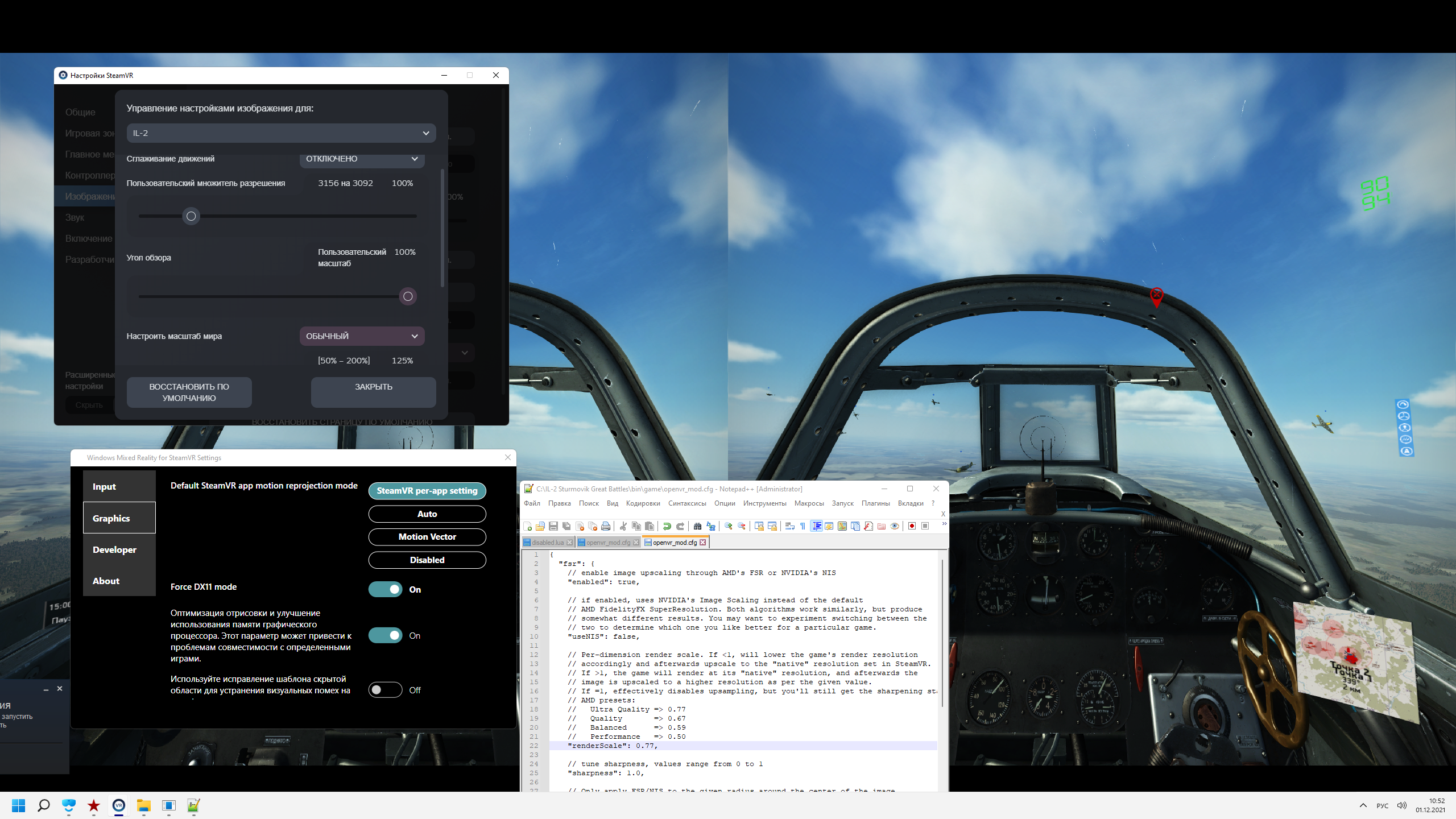The image size is (1456, 819).
Task: Open Find with the binoculars icon
Action: click(697, 526)
